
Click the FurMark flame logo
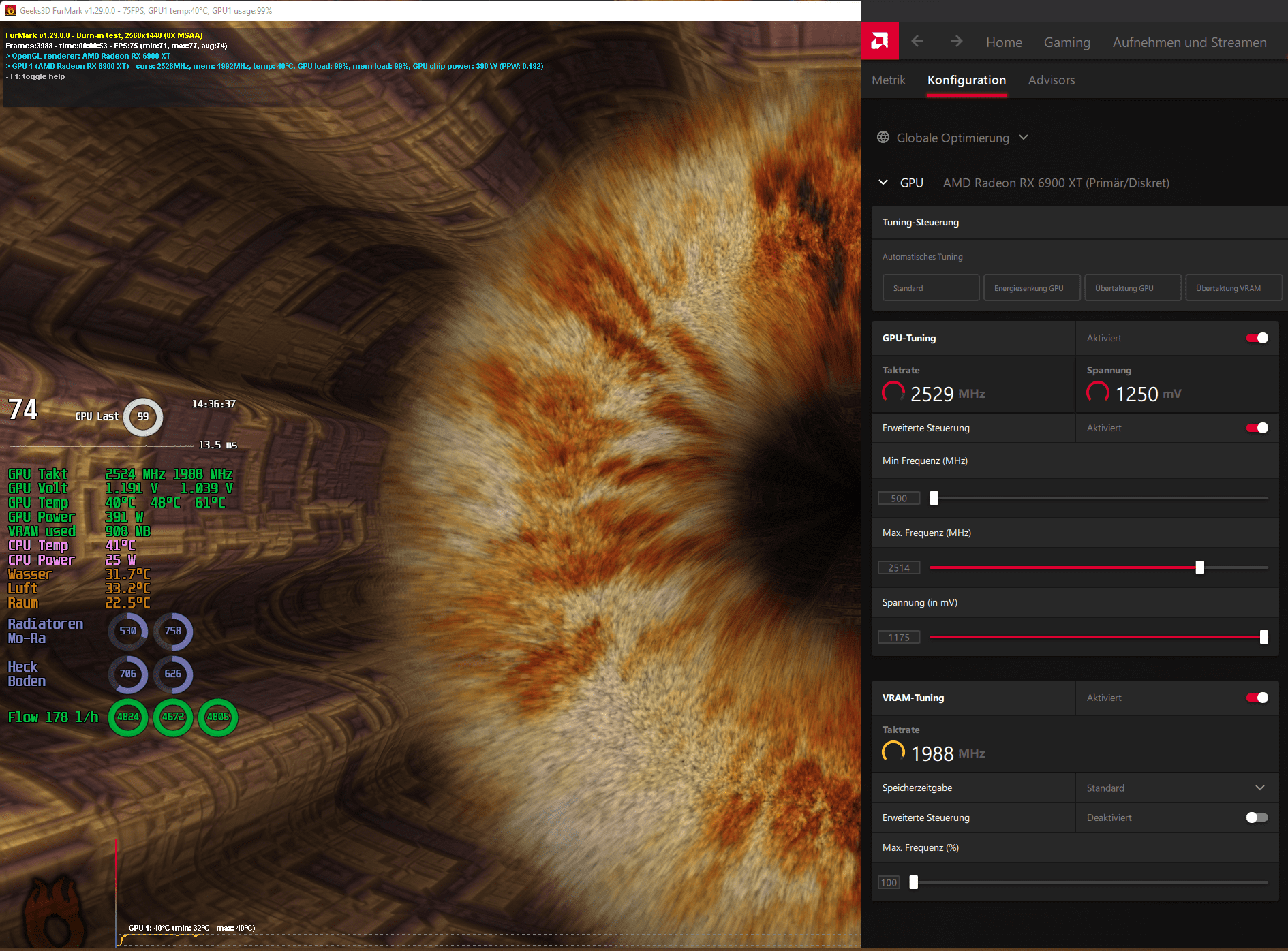(x=56, y=911)
